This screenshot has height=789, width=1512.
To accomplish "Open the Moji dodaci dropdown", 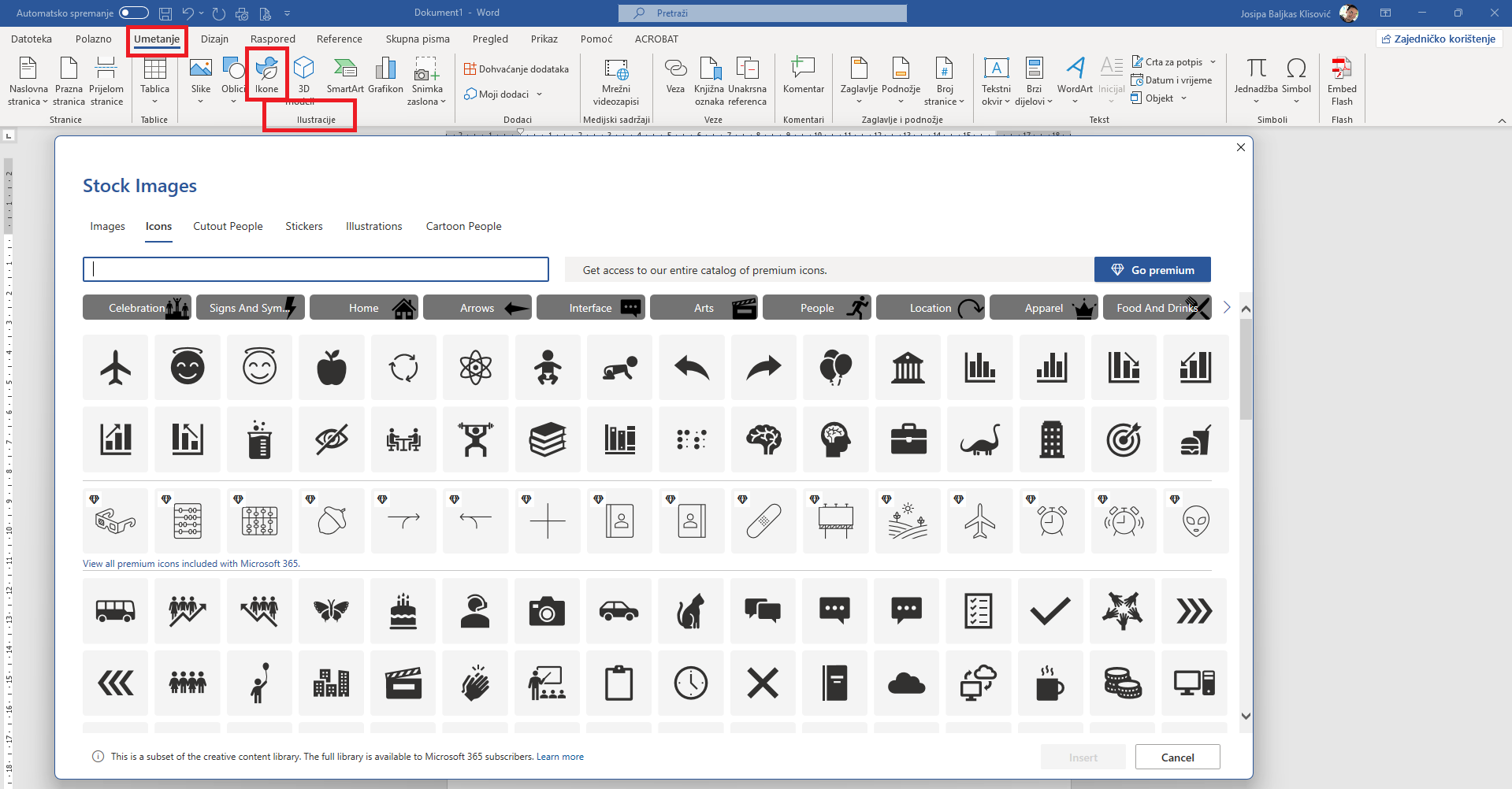I will [503, 94].
